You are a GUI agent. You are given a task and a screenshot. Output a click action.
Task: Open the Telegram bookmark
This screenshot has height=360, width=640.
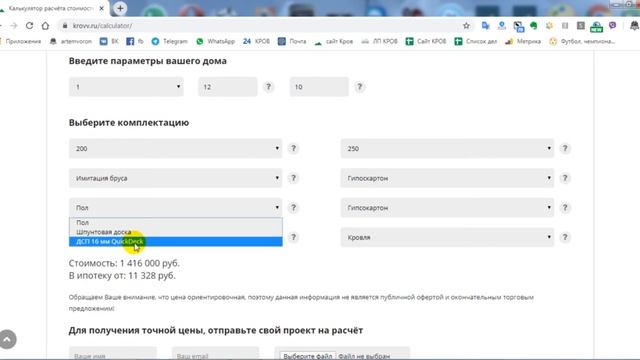coord(169,41)
